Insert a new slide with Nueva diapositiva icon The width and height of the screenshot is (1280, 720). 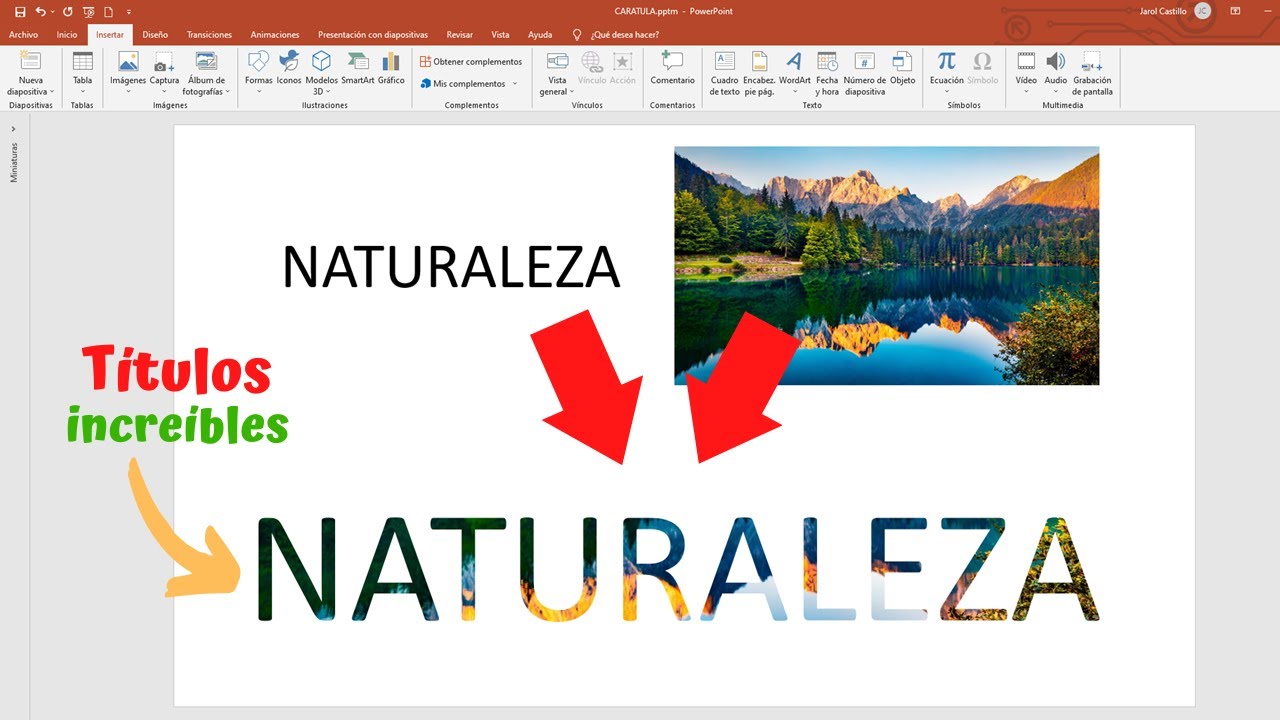point(31,74)
